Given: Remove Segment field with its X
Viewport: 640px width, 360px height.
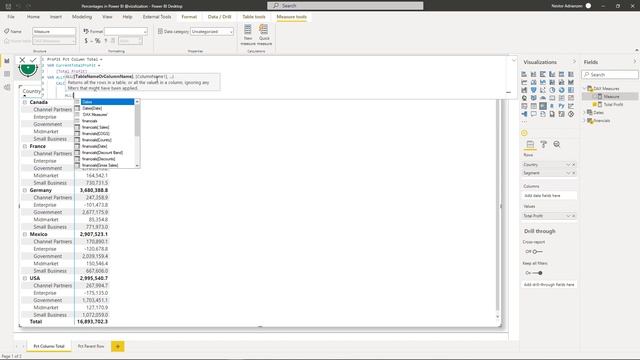Looking at the screenshot, I should point(573,173).
